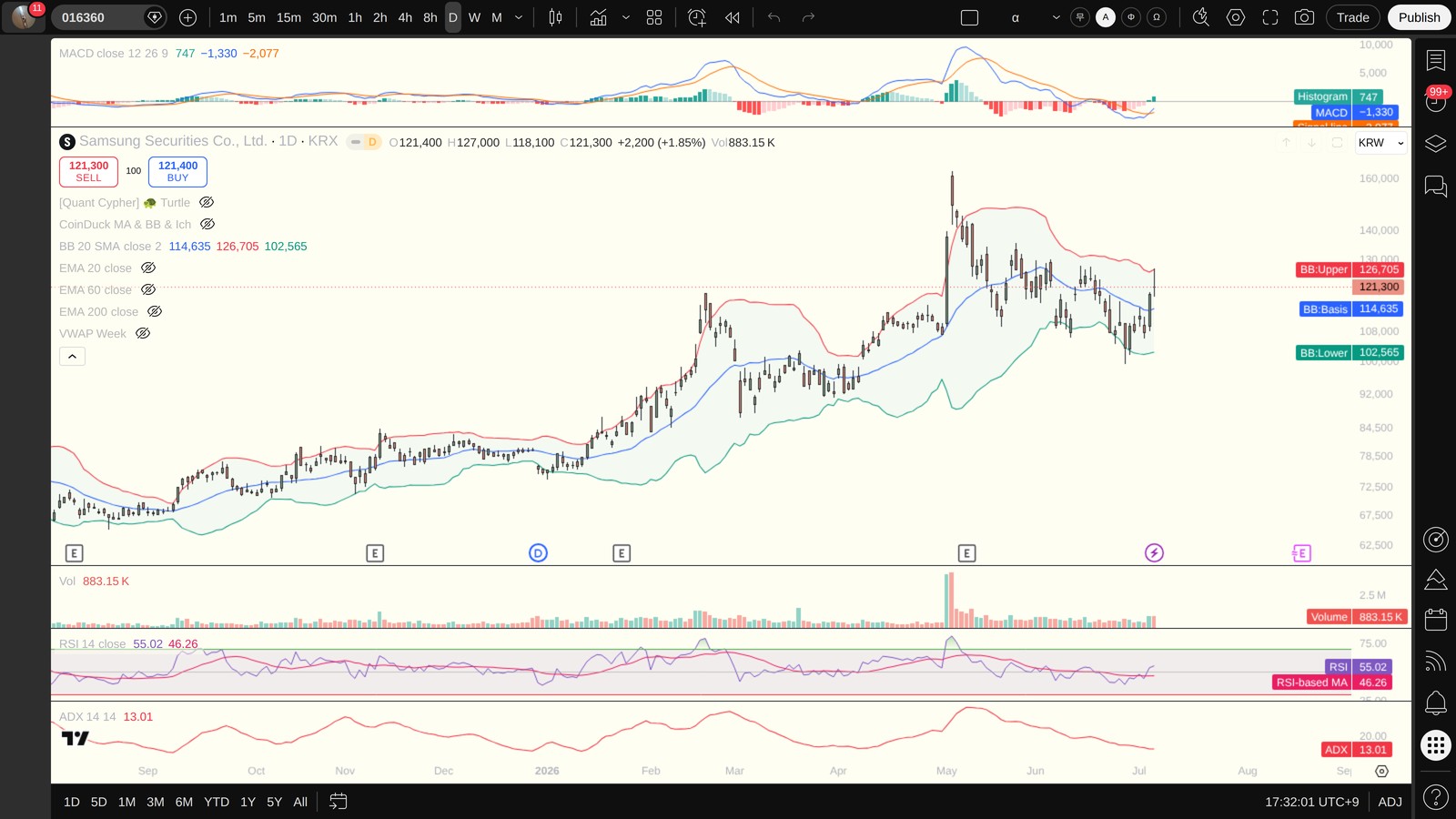Screen dimensions: 1456x819
Task: Open the indicator templates grid icon
Action: (654, 17)
